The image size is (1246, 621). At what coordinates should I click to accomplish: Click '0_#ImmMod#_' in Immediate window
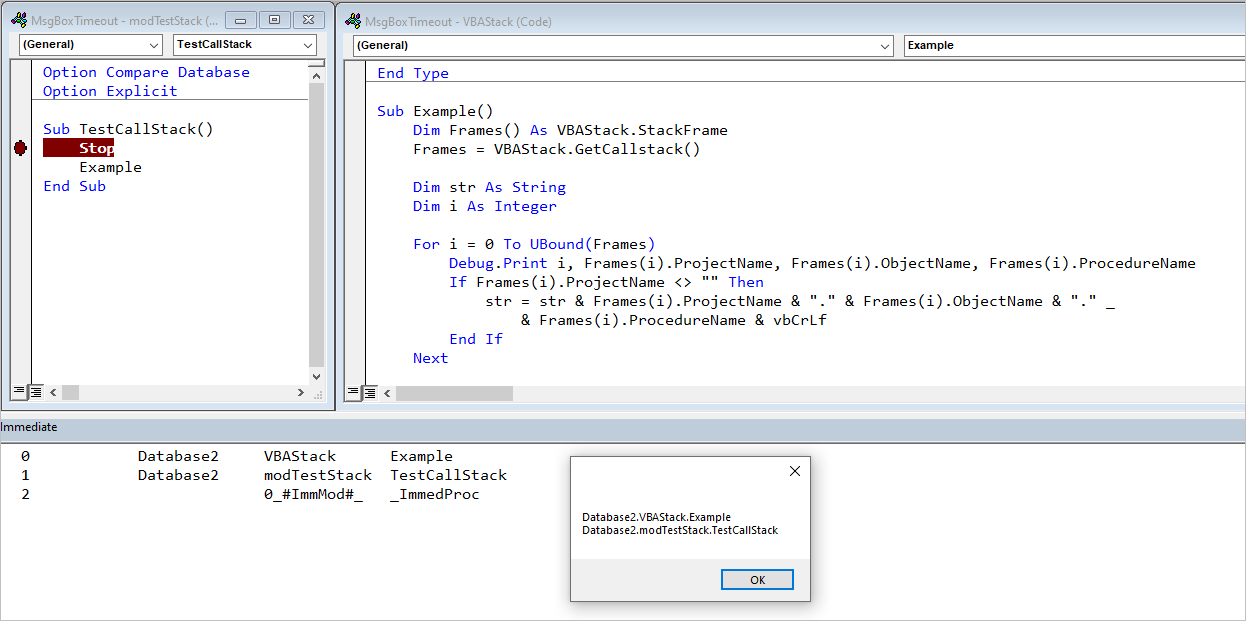(x=313, y=494)
